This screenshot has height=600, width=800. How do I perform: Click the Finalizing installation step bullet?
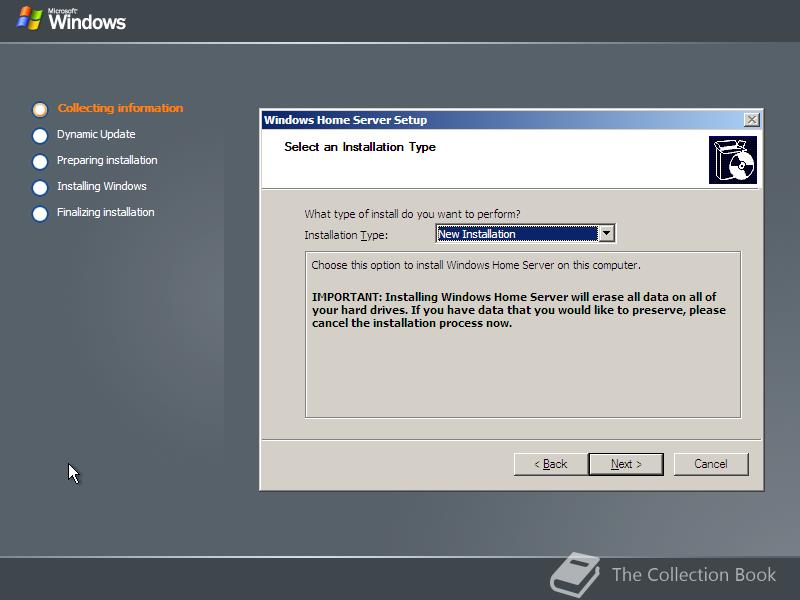tap(40, 214)
